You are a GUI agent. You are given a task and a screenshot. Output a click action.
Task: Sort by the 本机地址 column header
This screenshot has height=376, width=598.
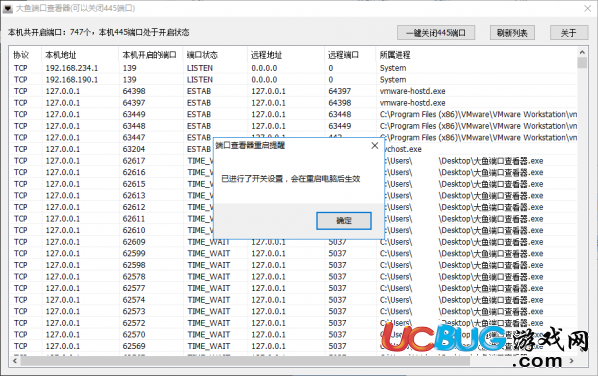(x=80, y=55)
